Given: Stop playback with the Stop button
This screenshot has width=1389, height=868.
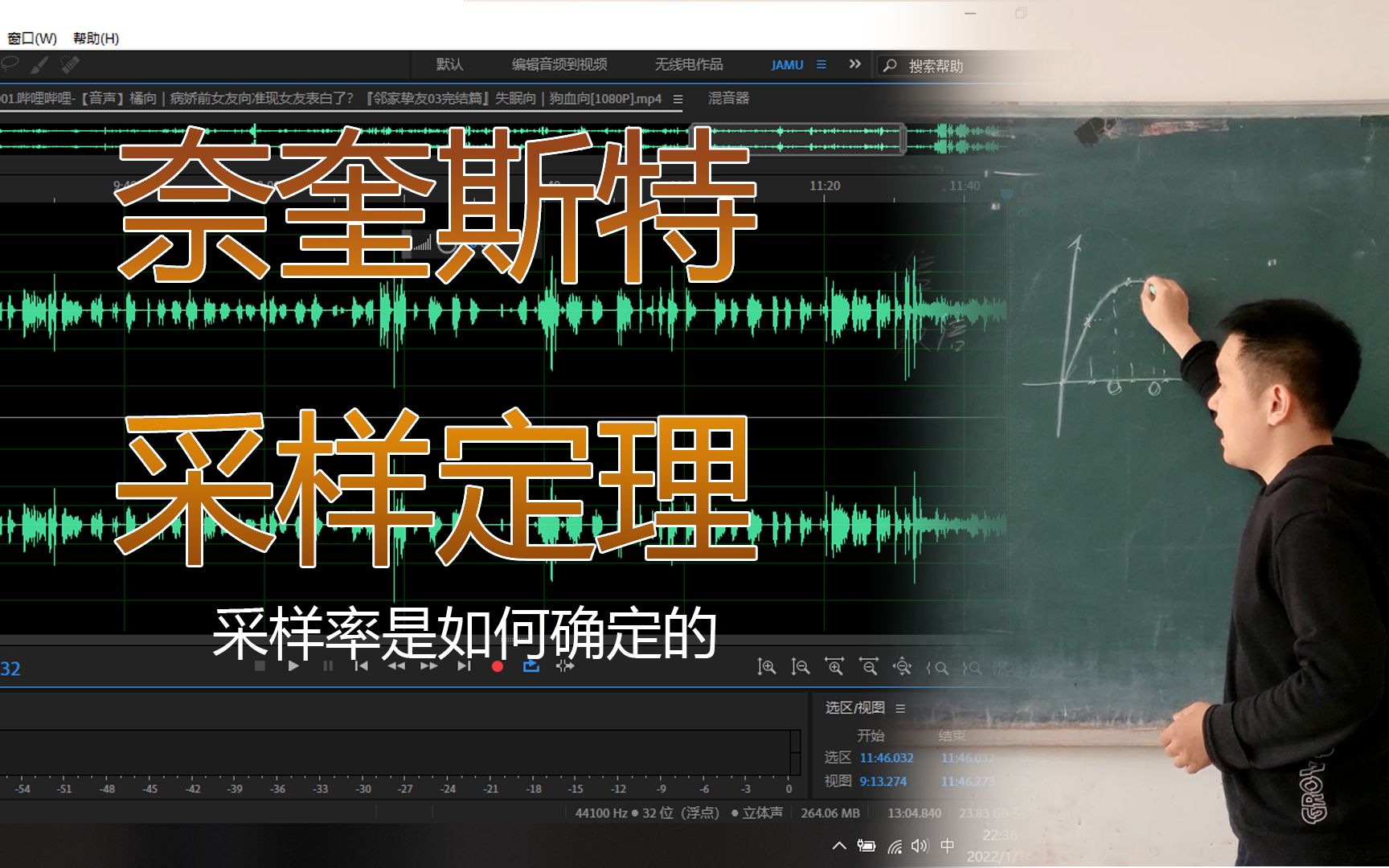Looking at the screenshot, I should [x=260, y=665].
